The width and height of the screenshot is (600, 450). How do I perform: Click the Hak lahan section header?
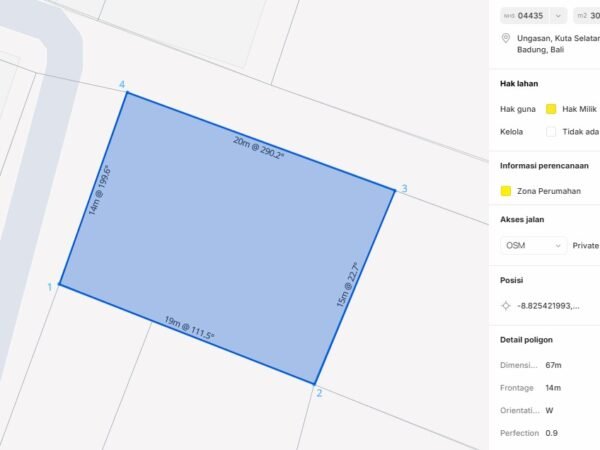click(x=520, y=85)
